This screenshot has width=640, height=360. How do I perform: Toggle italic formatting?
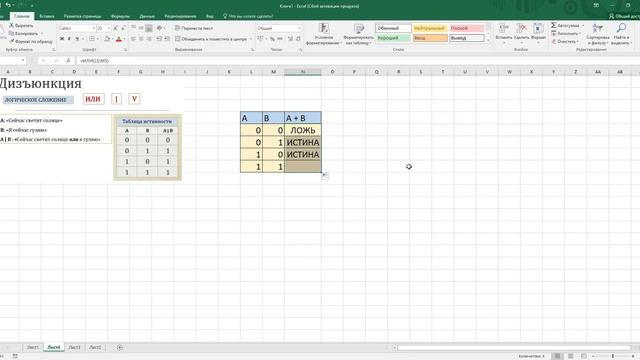(69, 39)
